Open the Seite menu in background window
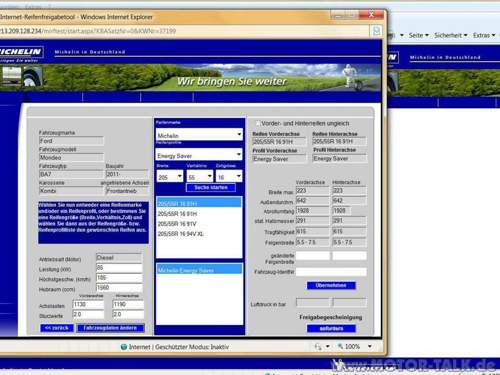This screenshot has width=500, height=375. tap(418, 35)
